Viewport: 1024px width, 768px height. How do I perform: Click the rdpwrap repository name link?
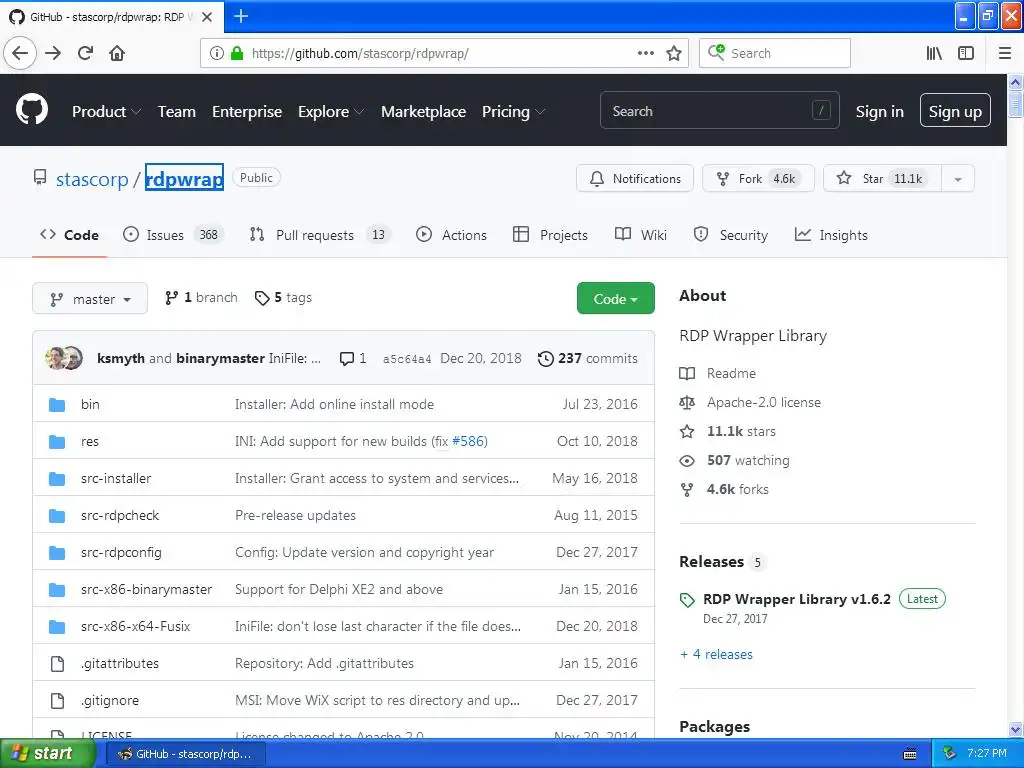coord(184,178)
